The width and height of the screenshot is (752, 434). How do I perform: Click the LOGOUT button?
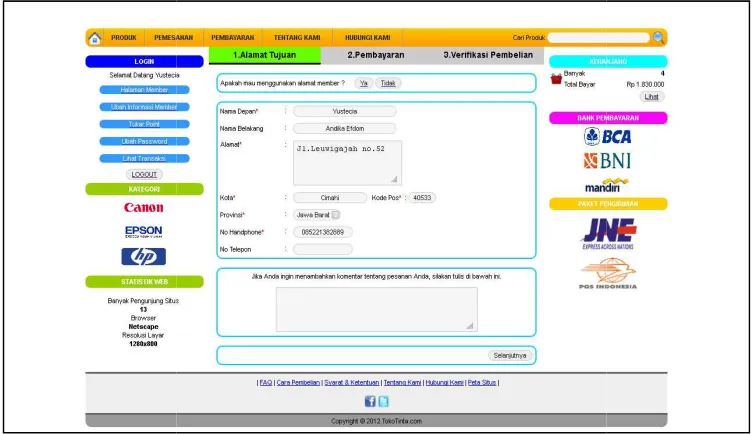(144, 175)
